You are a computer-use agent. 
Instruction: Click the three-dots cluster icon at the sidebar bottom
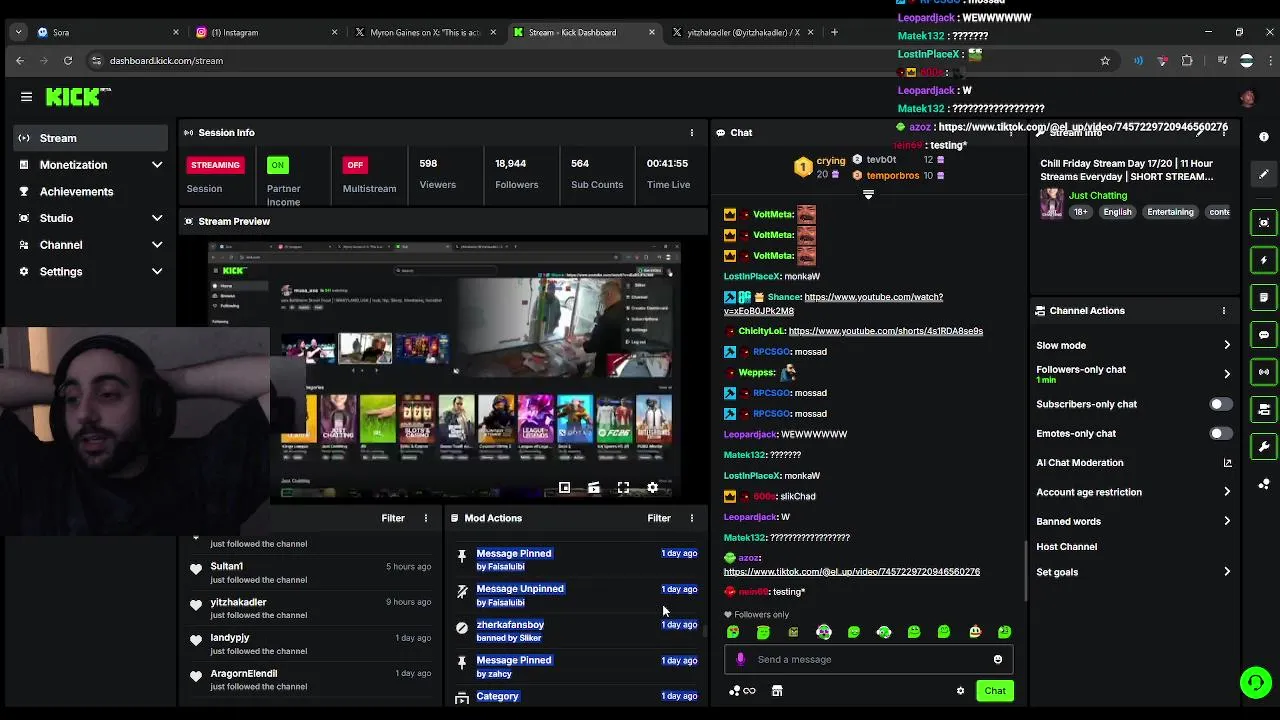tap(1264, 484)
